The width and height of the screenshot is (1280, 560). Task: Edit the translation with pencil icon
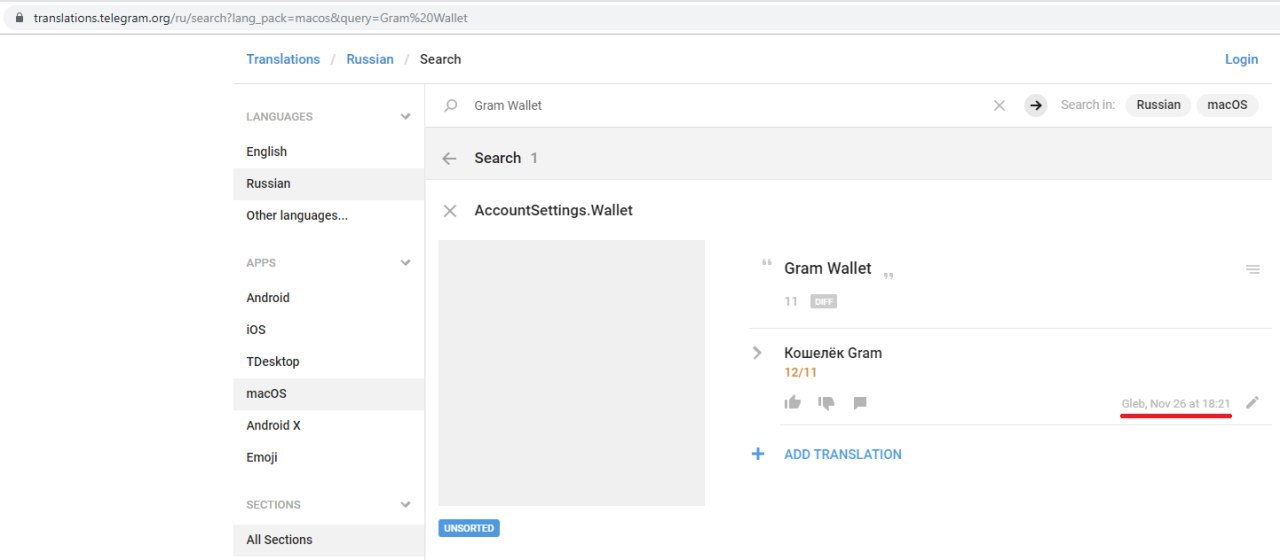(1253, 402)
